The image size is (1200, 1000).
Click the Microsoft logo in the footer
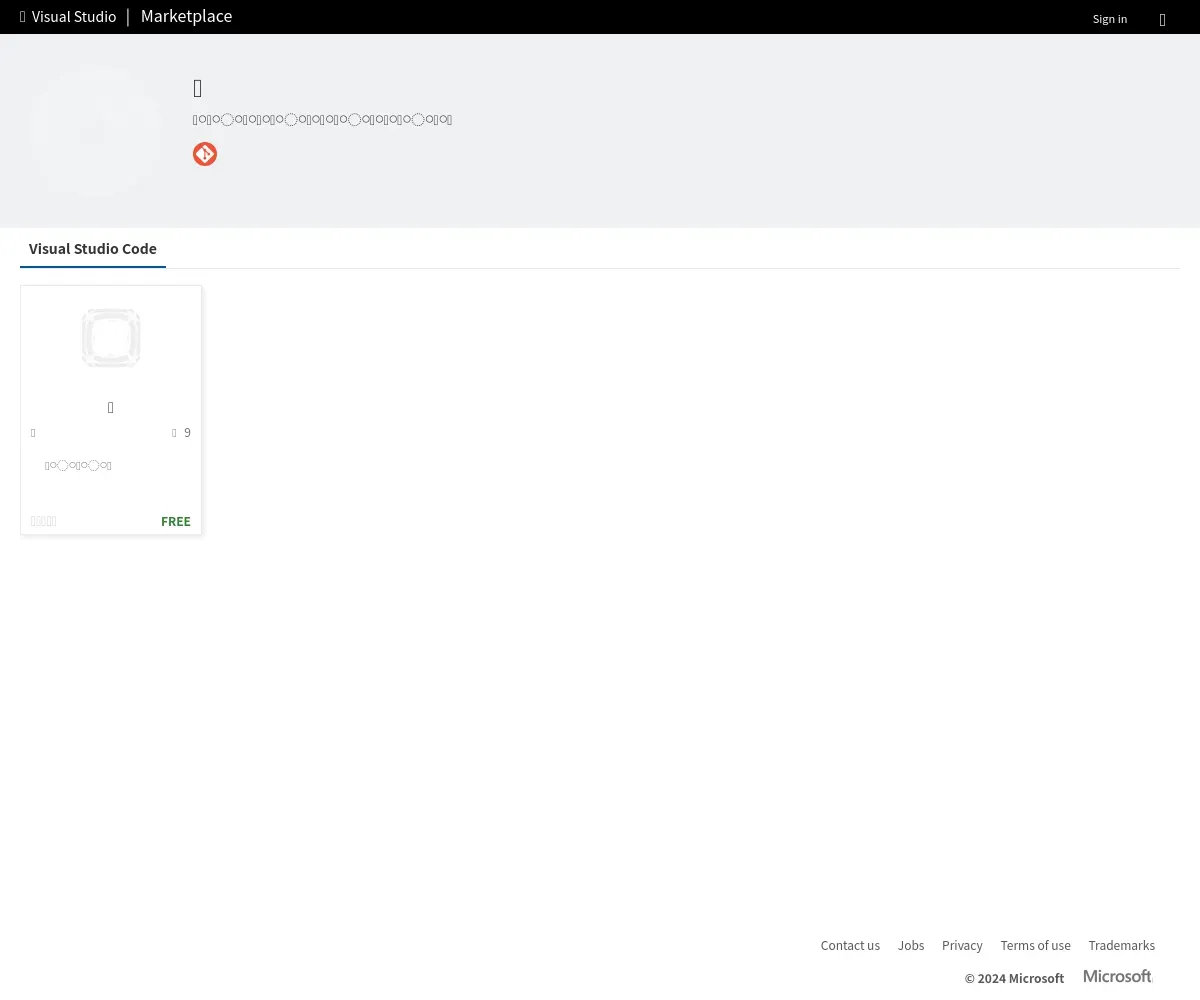(x=1118, y=976)
